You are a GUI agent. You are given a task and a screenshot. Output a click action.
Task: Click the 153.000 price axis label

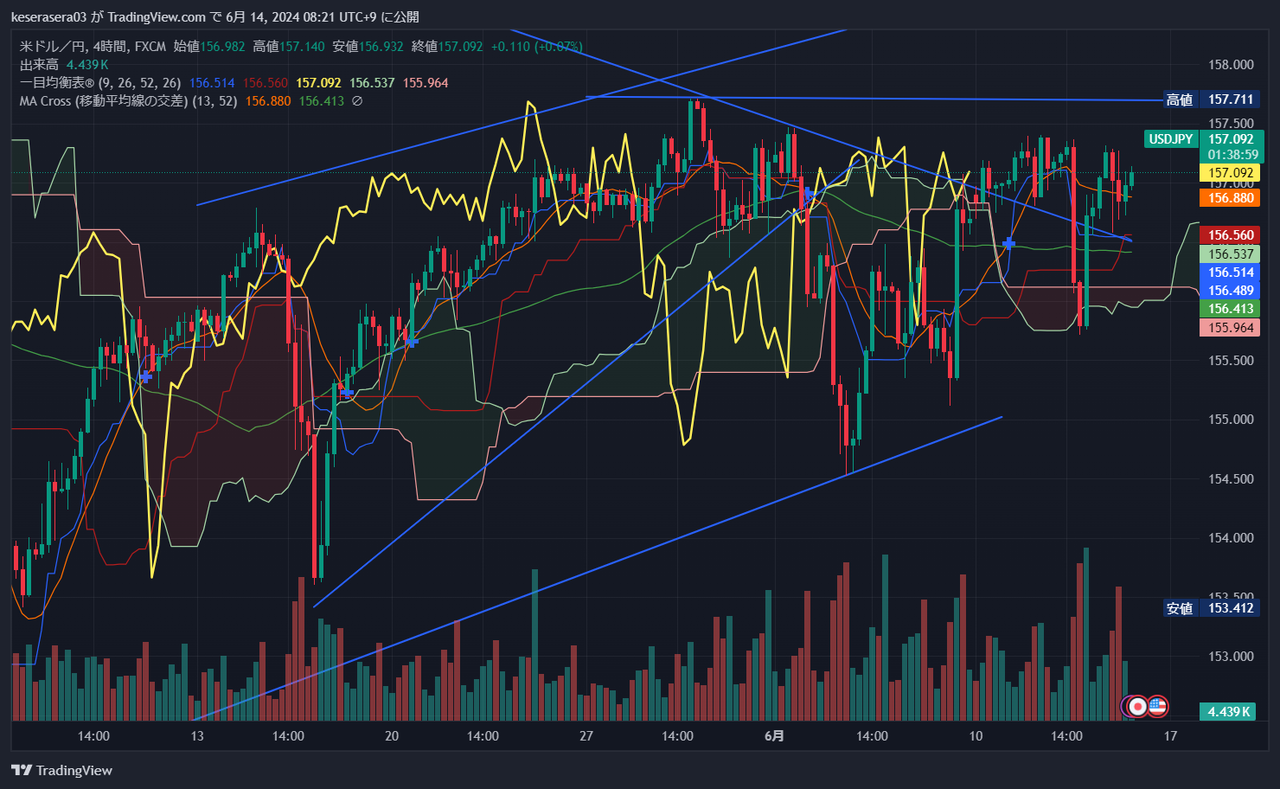pos(1231,657)
